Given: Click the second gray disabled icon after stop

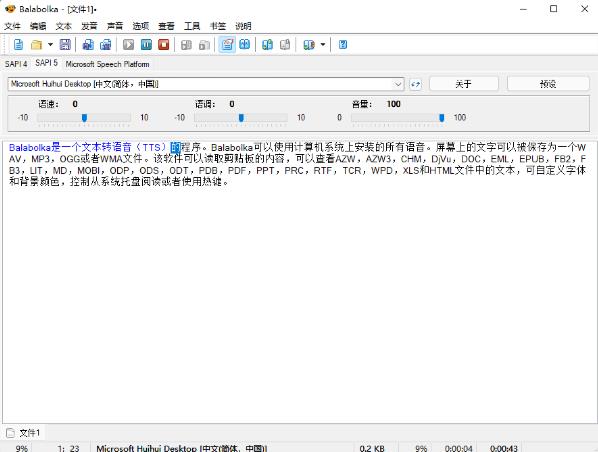Looking at the screenshot, I should [x=204, y=45].
